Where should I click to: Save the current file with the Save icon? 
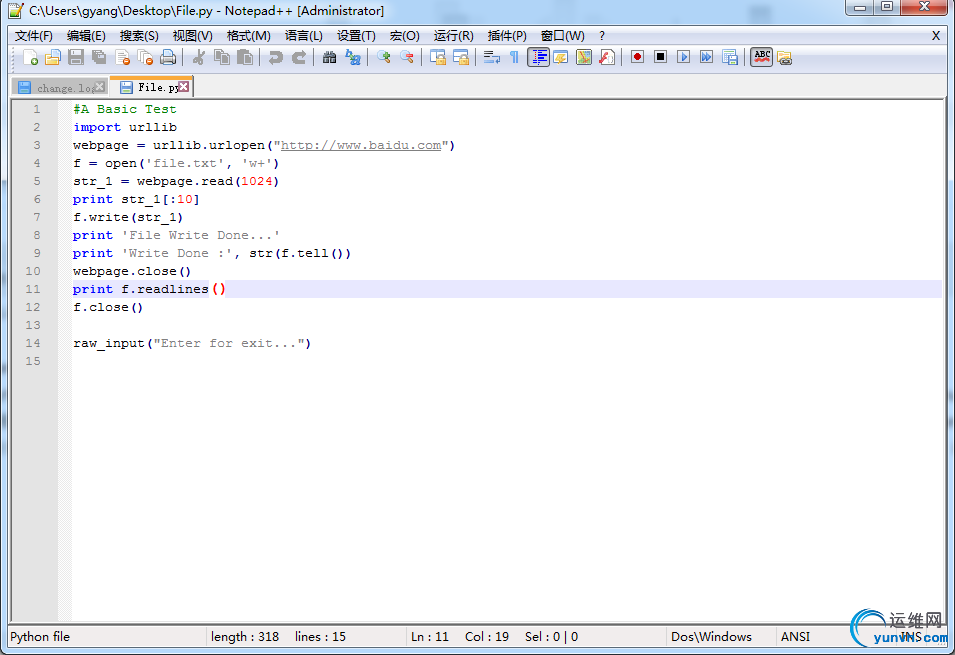[x=76, y=58]
